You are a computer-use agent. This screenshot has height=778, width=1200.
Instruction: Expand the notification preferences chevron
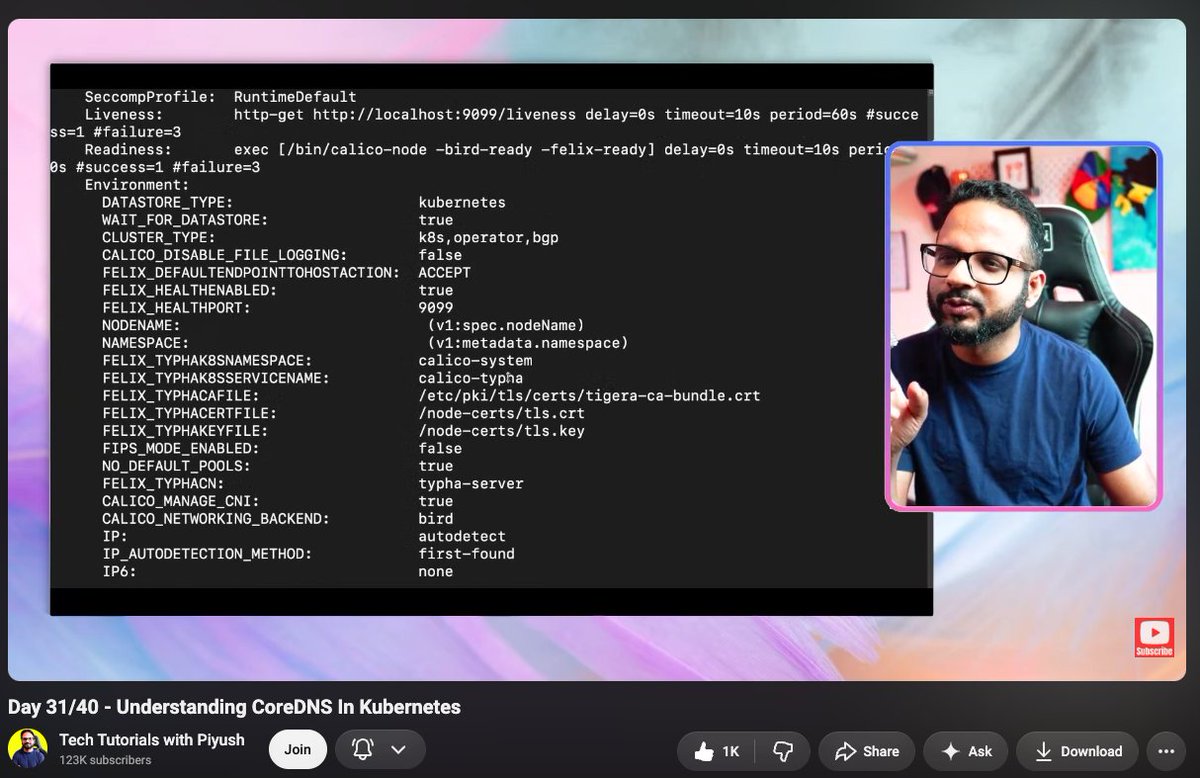pyautogui.click(x=398, y=749)
